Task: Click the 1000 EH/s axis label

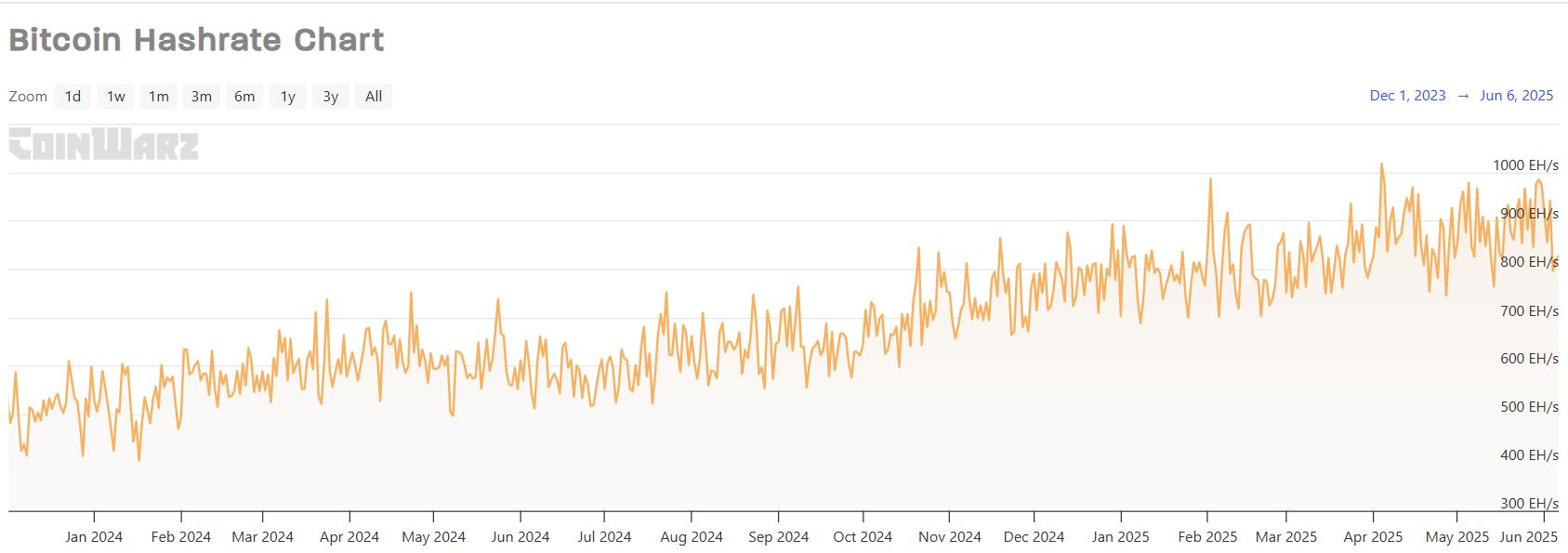Action: tap(1525, 165)
